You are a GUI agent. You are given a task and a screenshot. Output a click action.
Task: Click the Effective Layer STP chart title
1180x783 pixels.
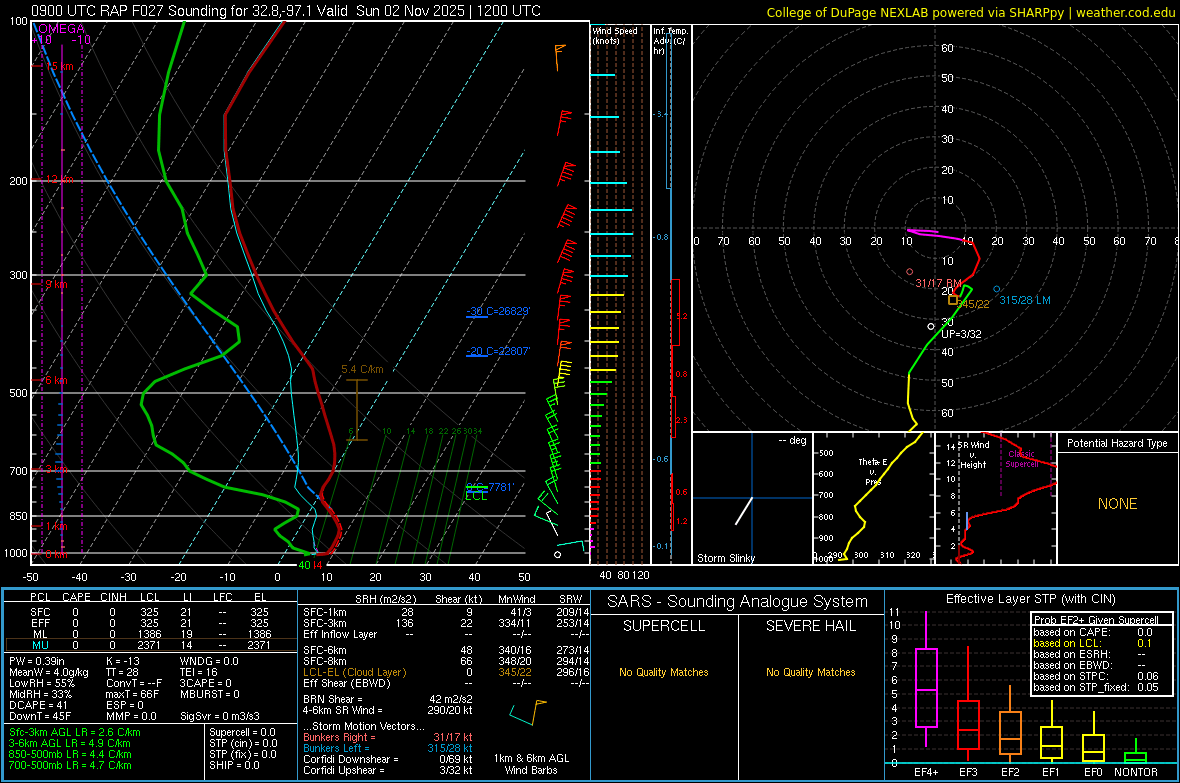pos(1030,599)
